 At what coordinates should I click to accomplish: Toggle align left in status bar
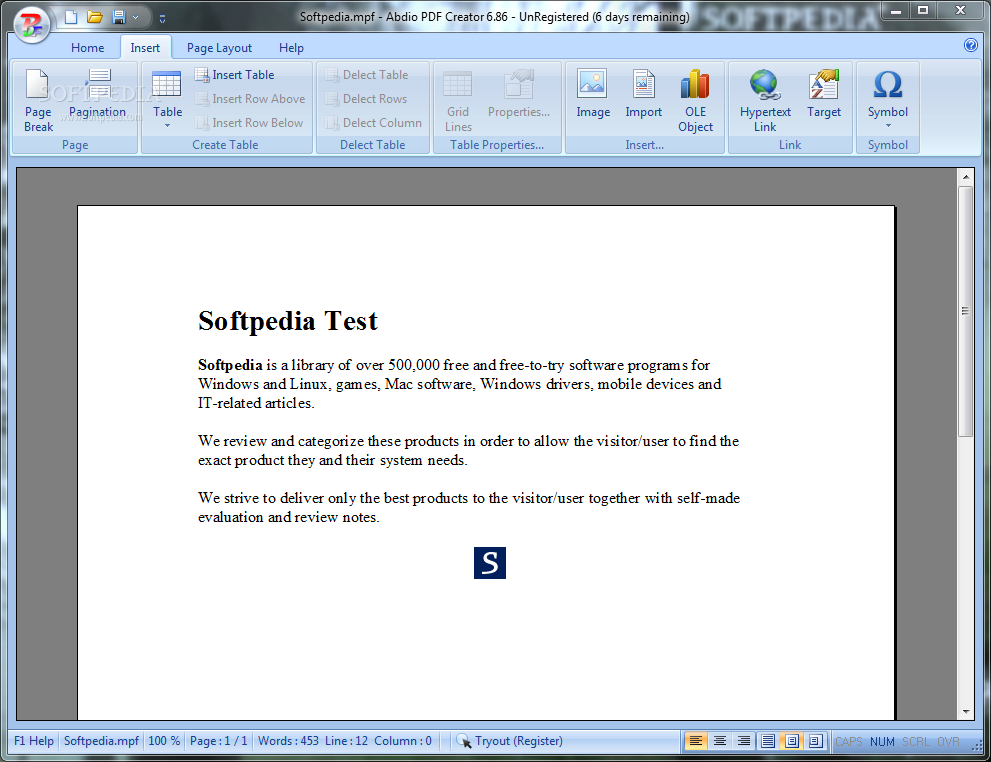click(x=696, y=741)
